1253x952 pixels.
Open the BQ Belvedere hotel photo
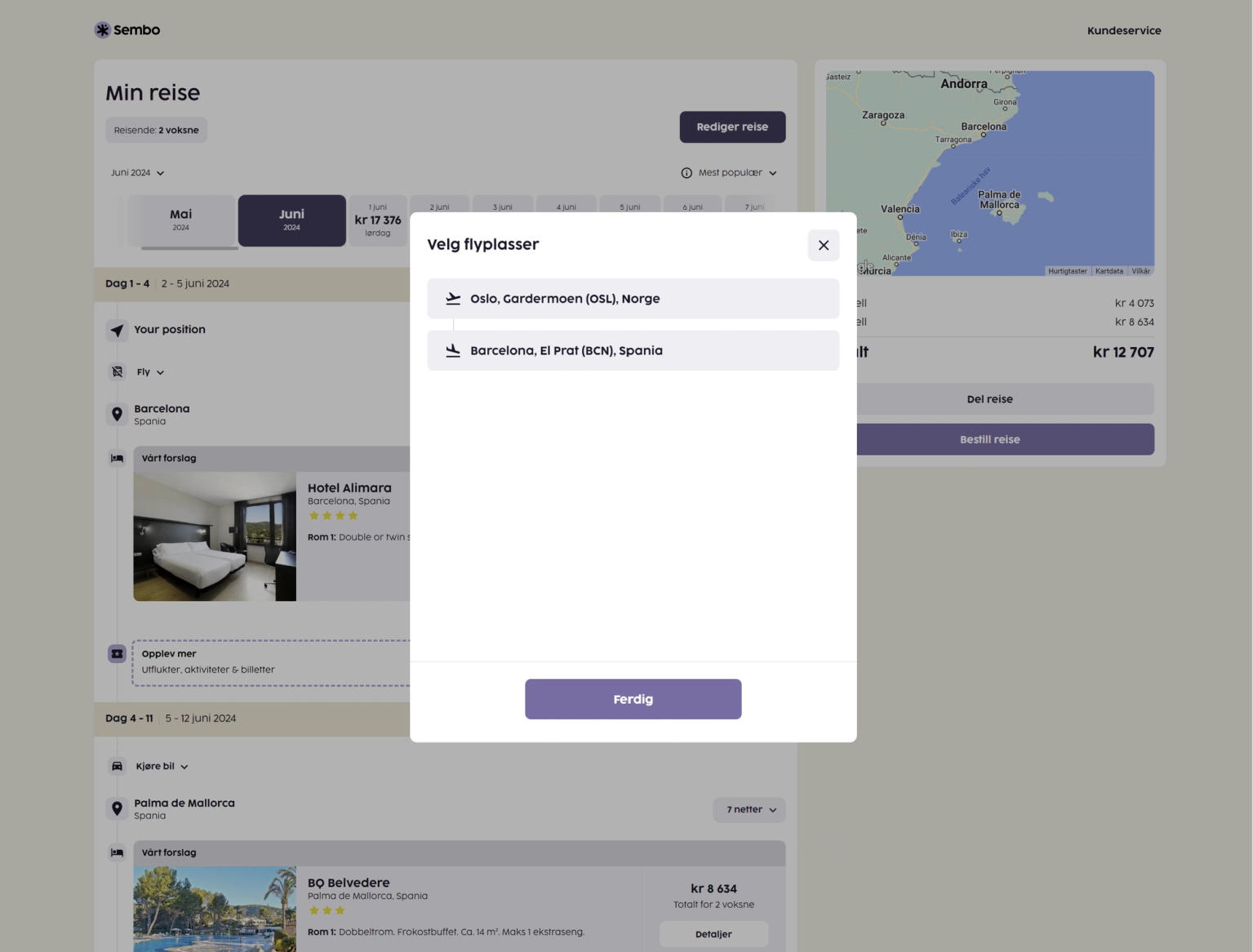click(x=215, y=909)
